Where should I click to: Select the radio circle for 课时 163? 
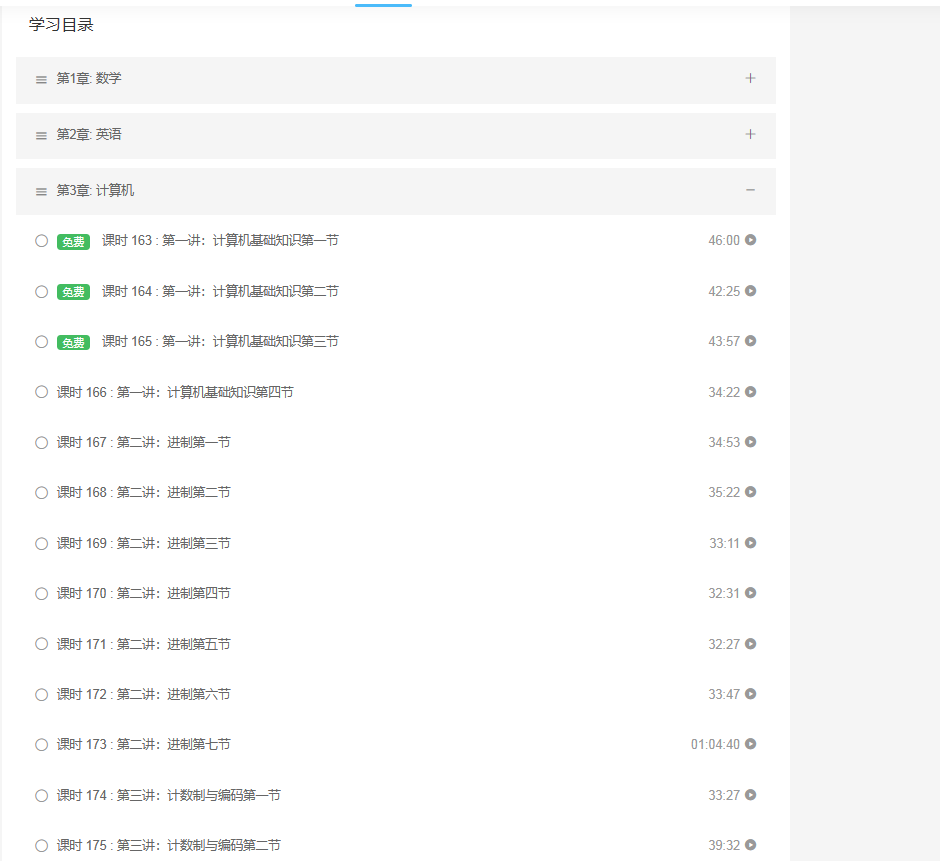tap(41, 241)
